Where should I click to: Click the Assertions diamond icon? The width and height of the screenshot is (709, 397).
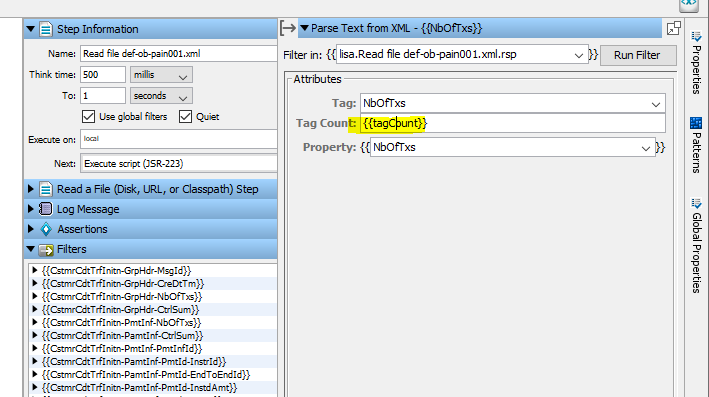pyautogui.click(x=46, y=229)
